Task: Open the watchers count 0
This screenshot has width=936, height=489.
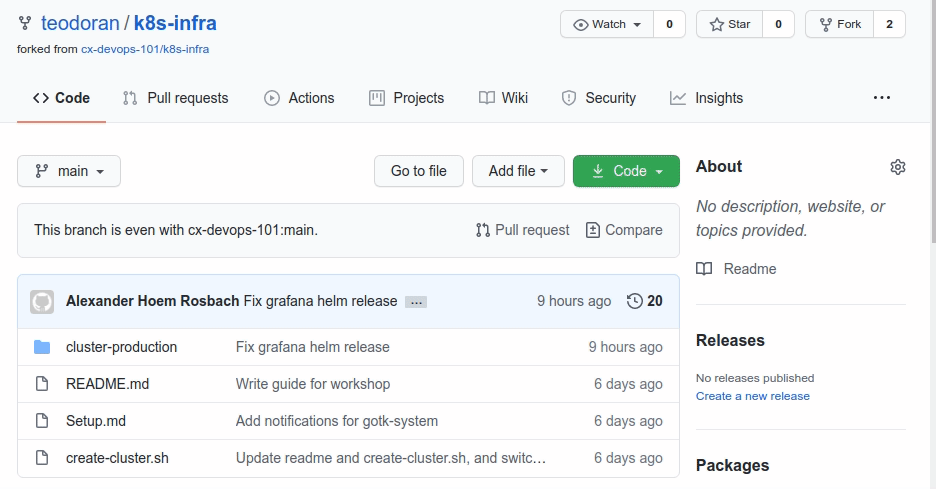Action: tap(669, 24)
